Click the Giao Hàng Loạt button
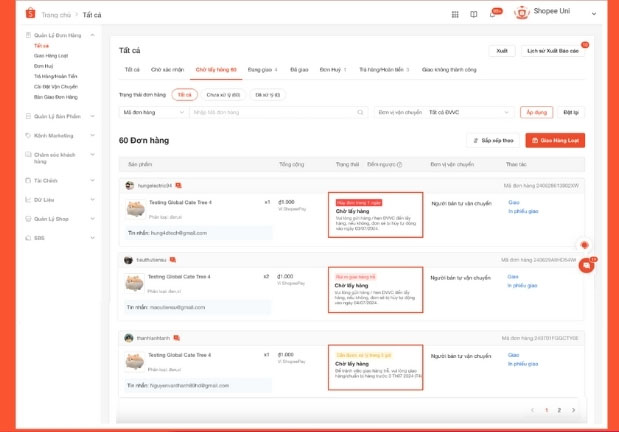Image resolution: width=619 pixels, height=432 pixels. point(555,141)
